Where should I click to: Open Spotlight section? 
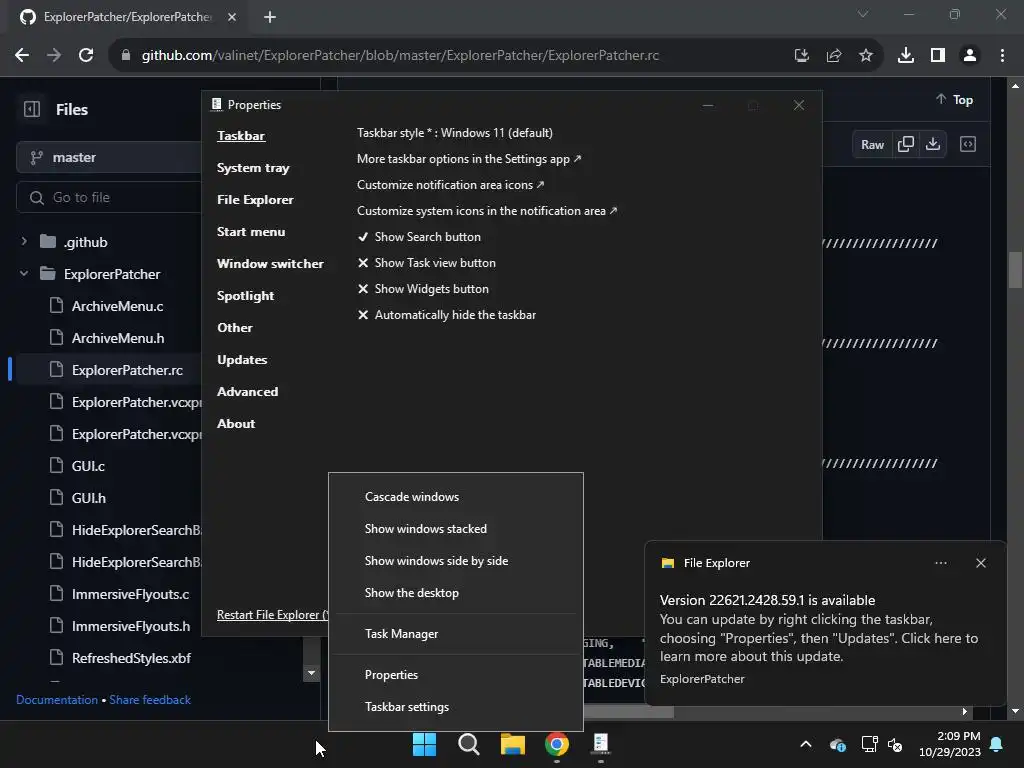pyautogui.click(x=245, y=296)
